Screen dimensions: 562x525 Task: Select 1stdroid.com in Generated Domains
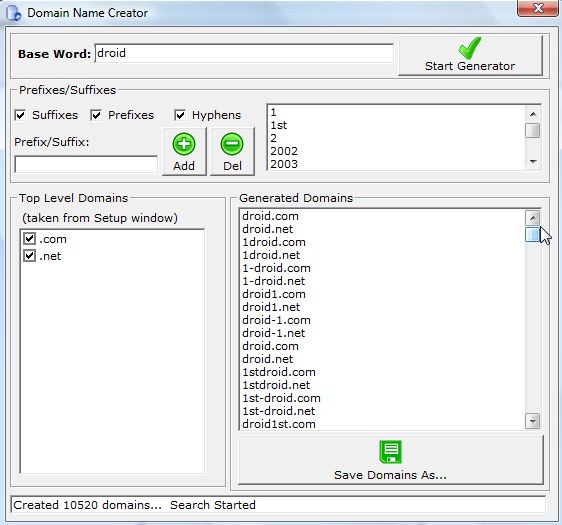382,372
